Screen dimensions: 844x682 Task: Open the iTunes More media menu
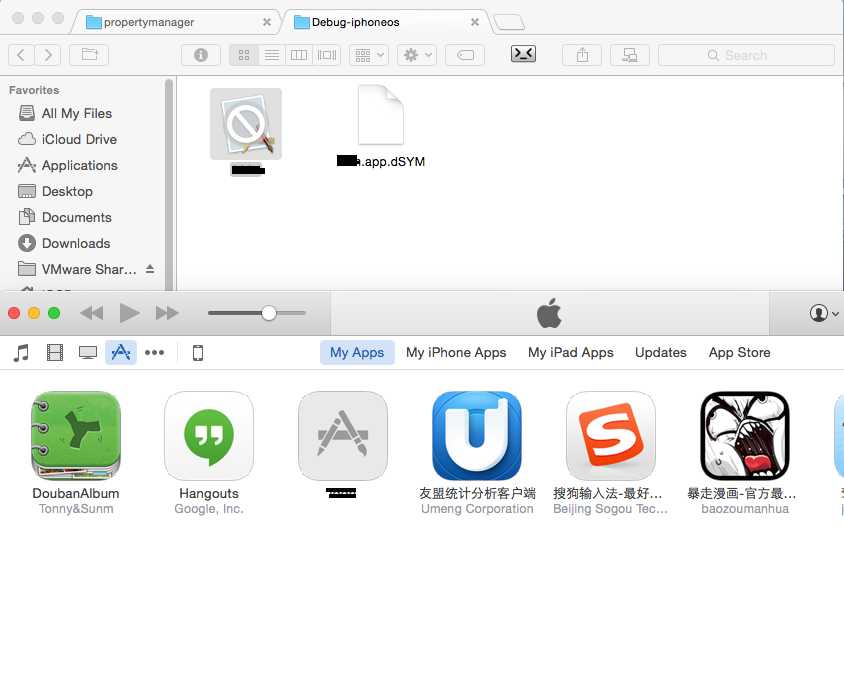pos(154,353)
